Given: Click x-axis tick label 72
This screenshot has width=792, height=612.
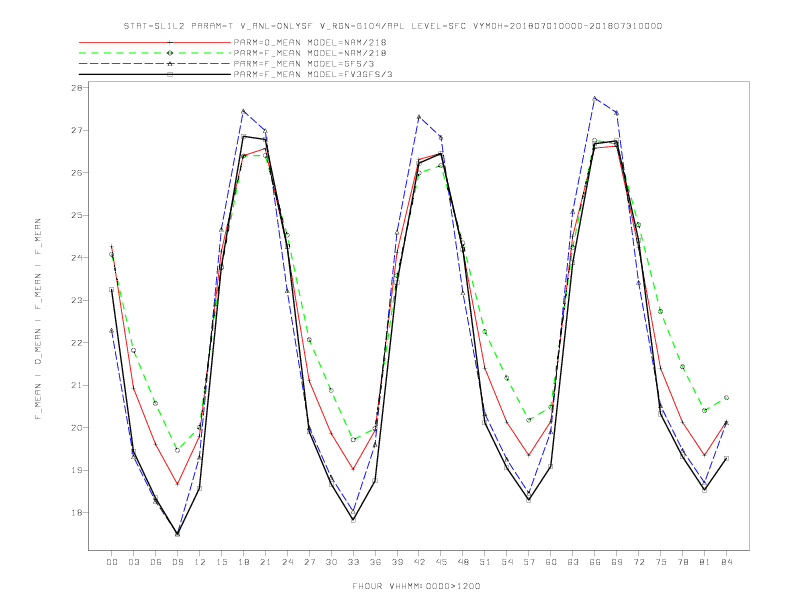Looking at the screenshot, I should 638,562.
